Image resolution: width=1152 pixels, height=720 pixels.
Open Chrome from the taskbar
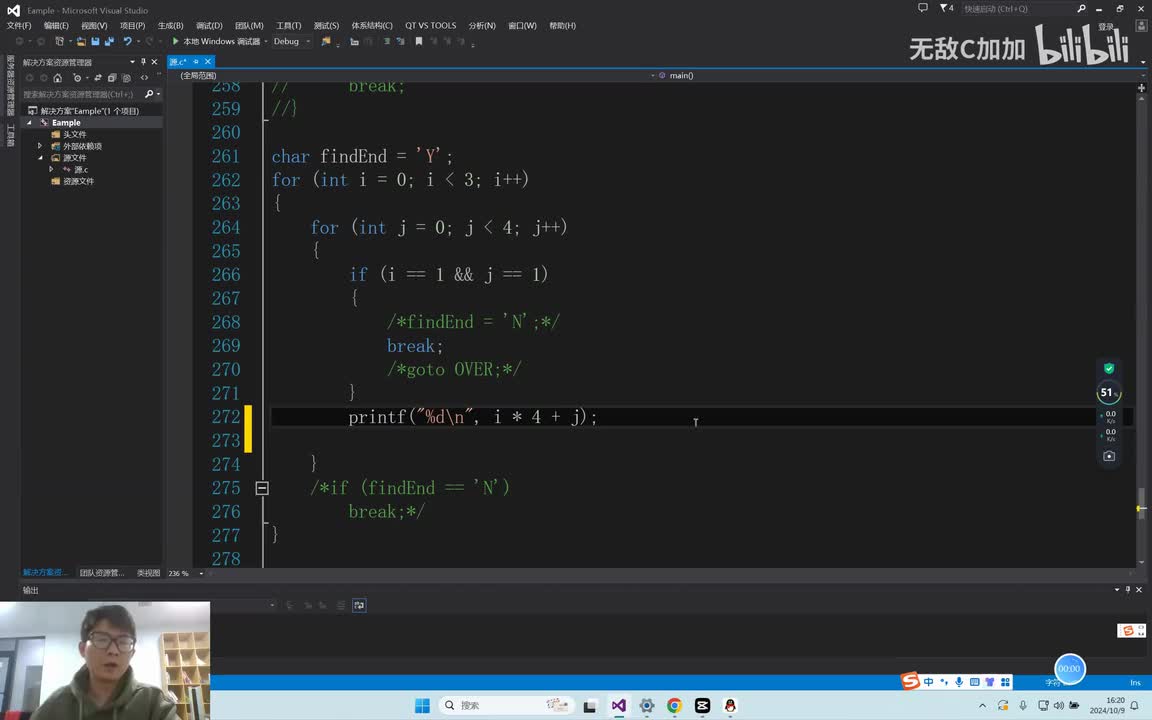pos(674,705)
